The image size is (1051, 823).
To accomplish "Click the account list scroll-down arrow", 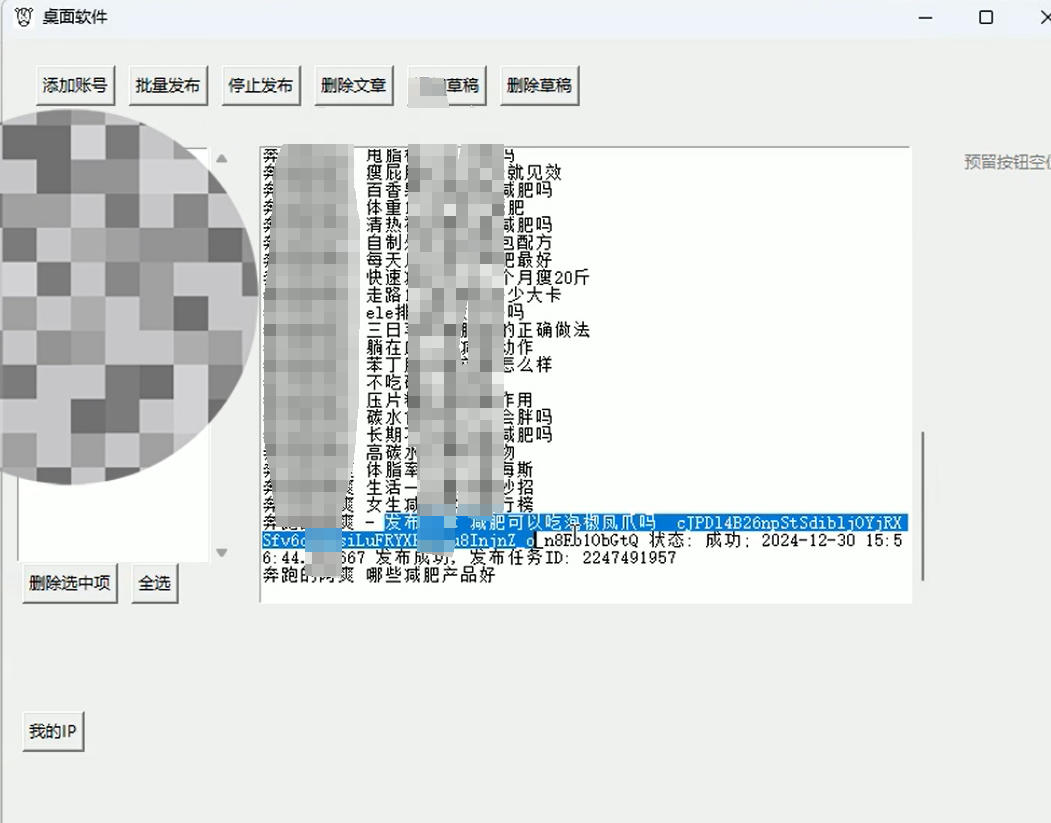I will pyautogui.click(x=222, y=553).
